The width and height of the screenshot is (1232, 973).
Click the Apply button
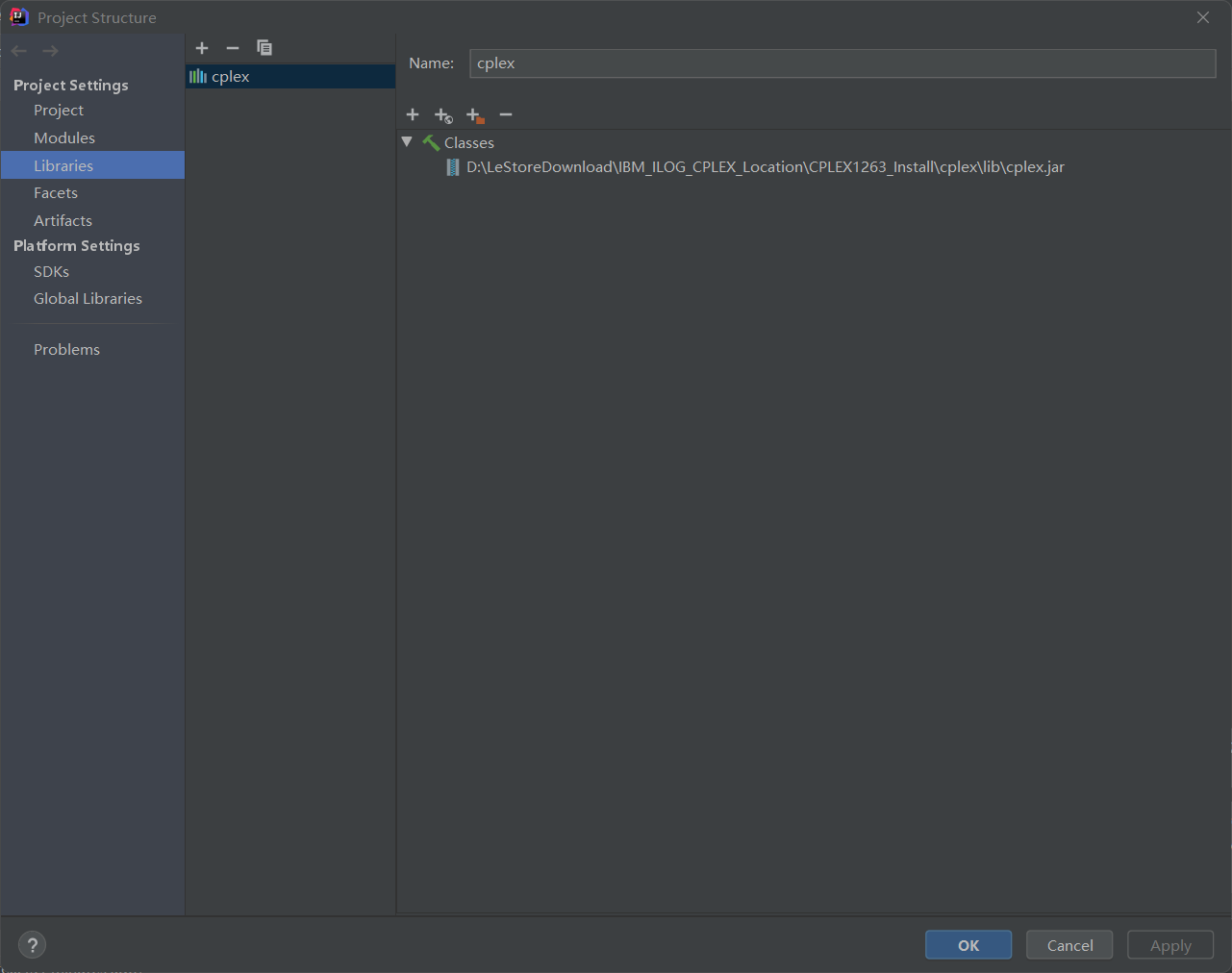coord(1170,945)
